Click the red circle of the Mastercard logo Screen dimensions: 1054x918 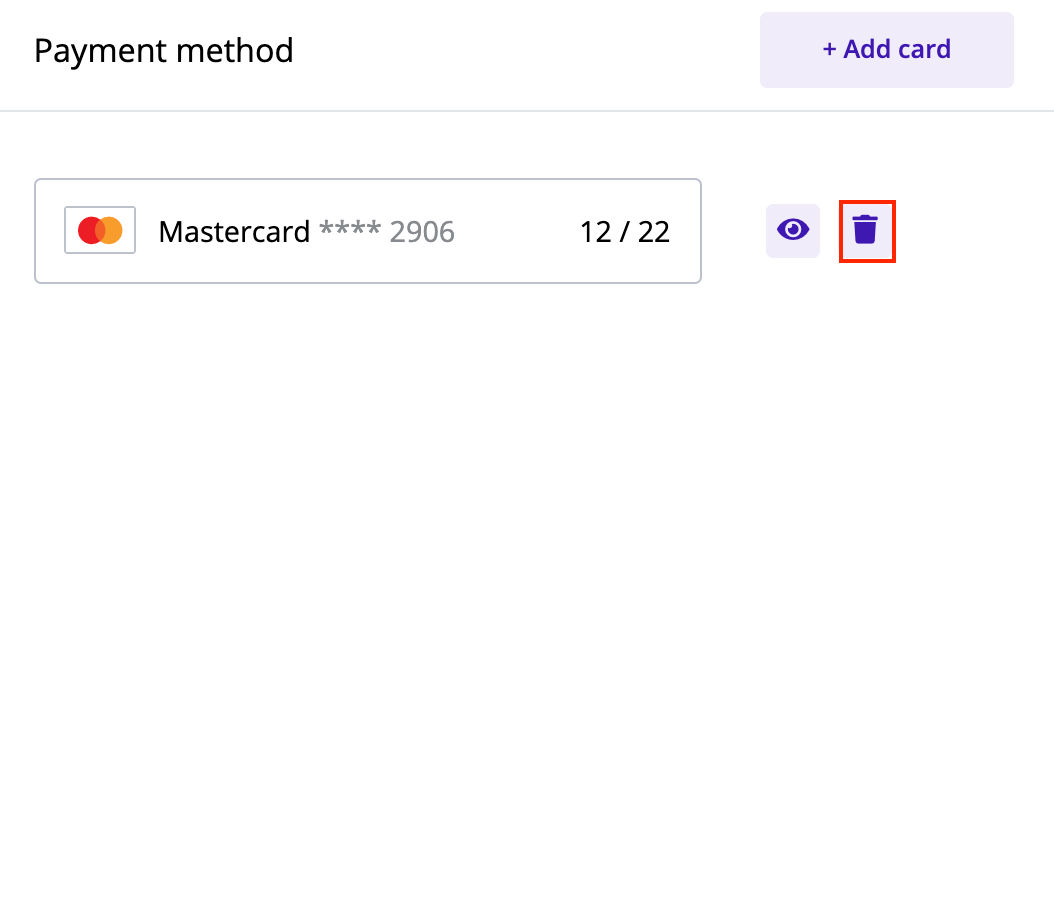tap(87, 230)
